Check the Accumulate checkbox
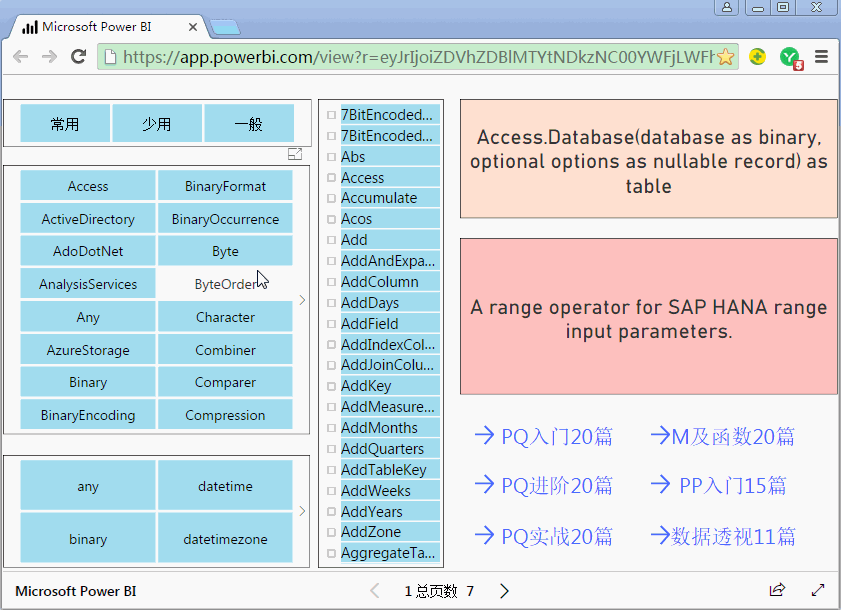841x610 pixels. tap(331, 198)
